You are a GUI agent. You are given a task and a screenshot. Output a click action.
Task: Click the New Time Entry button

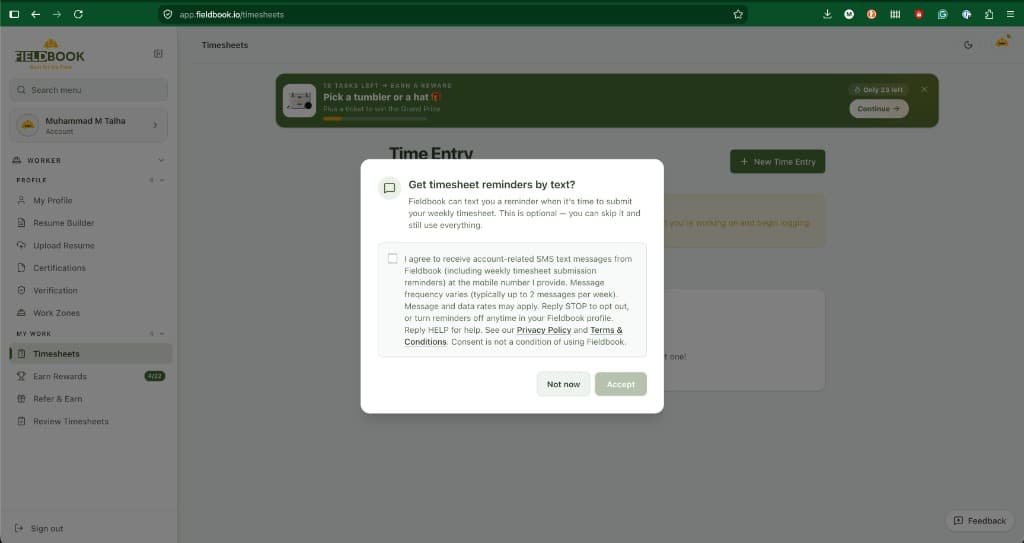point(777,161)
